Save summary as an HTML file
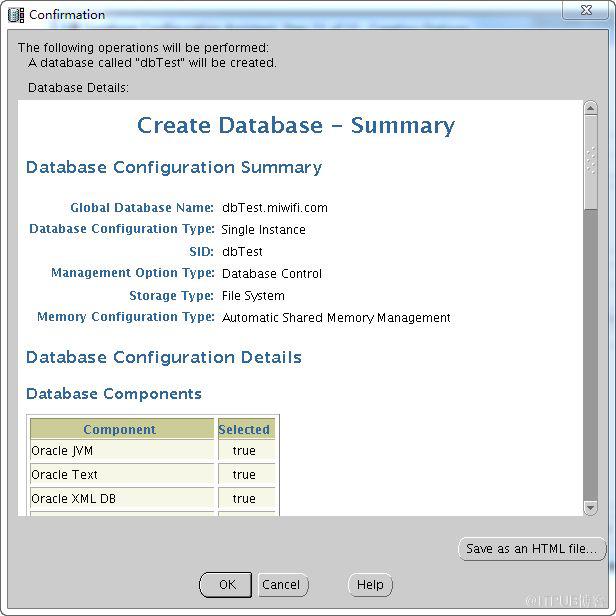 click(532, 549)
